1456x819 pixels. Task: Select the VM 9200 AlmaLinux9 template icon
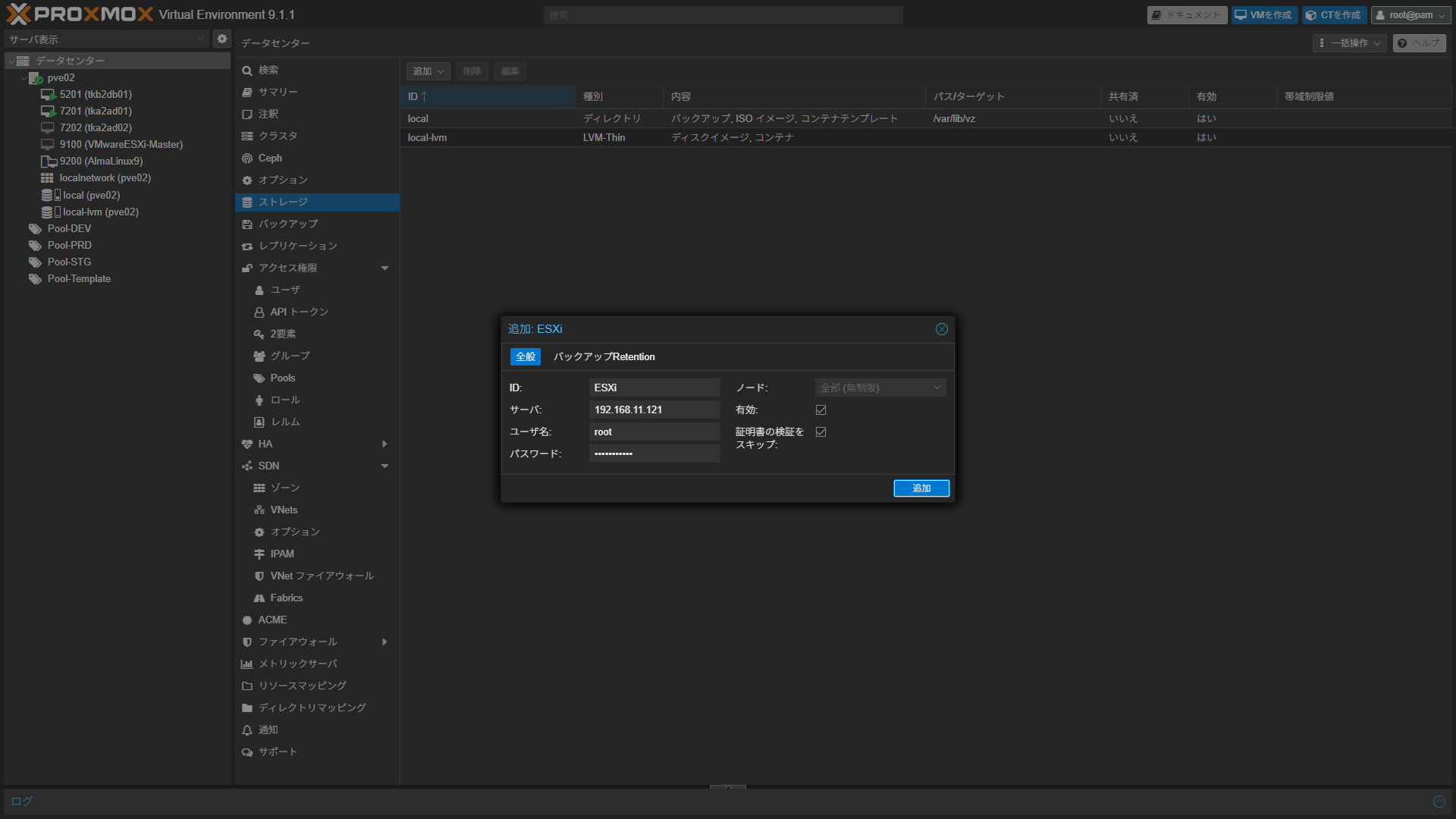(49, 162)
